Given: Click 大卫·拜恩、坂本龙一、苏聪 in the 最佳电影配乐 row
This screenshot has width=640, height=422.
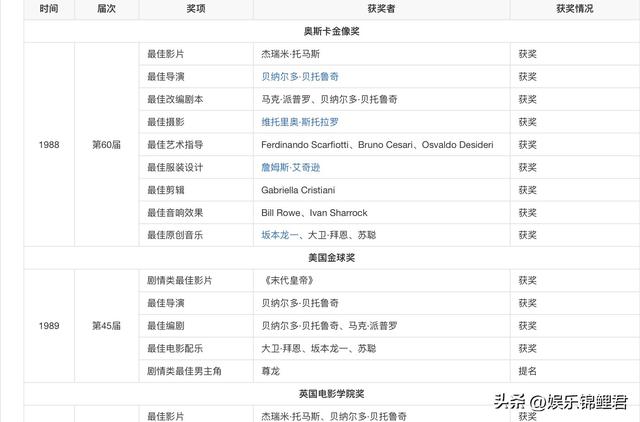Looking at the screenshot, I should pos(319,349).
